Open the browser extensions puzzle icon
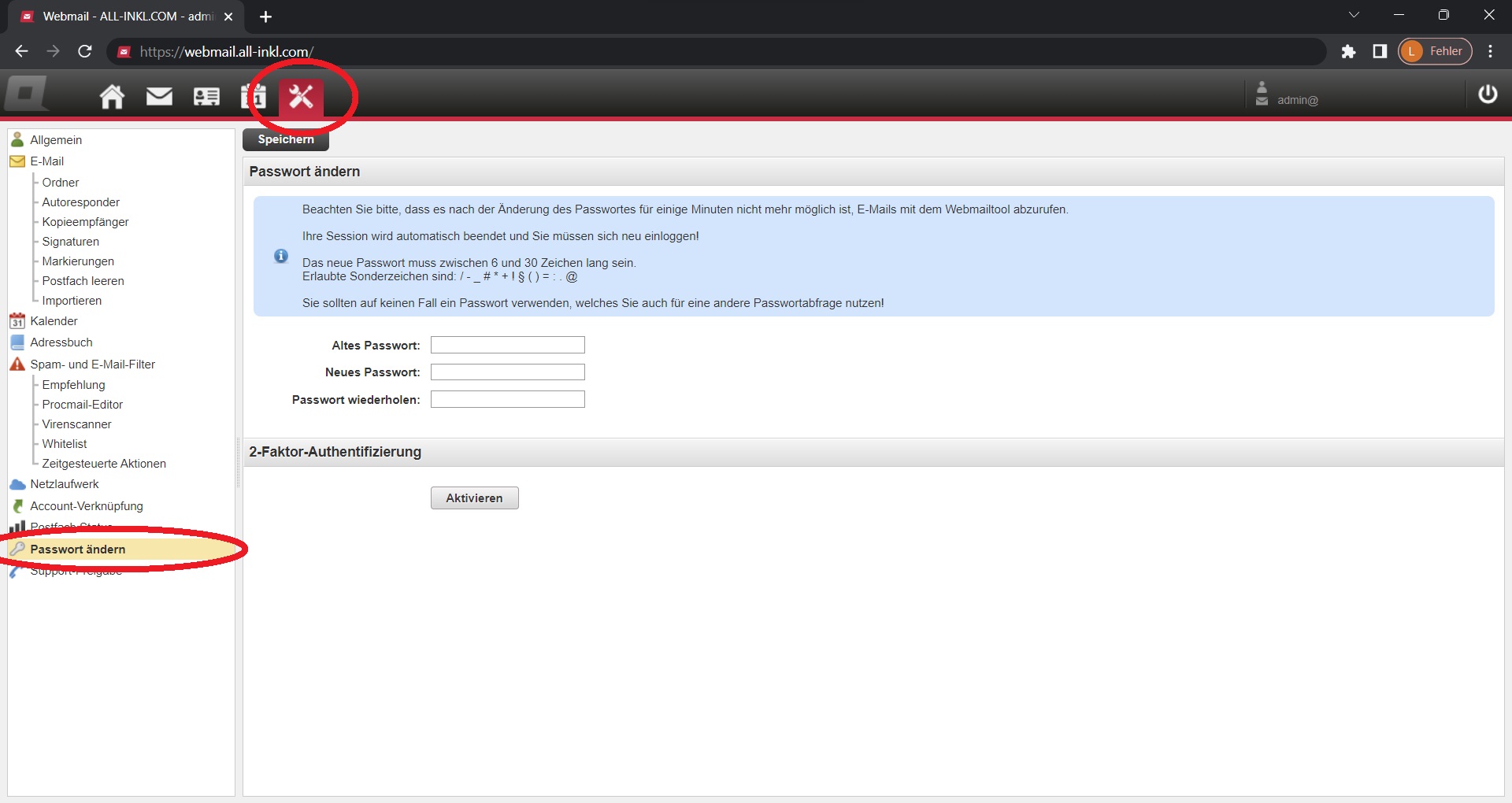Screen dimensions: 1512x803 click(x=1348, y=51)
